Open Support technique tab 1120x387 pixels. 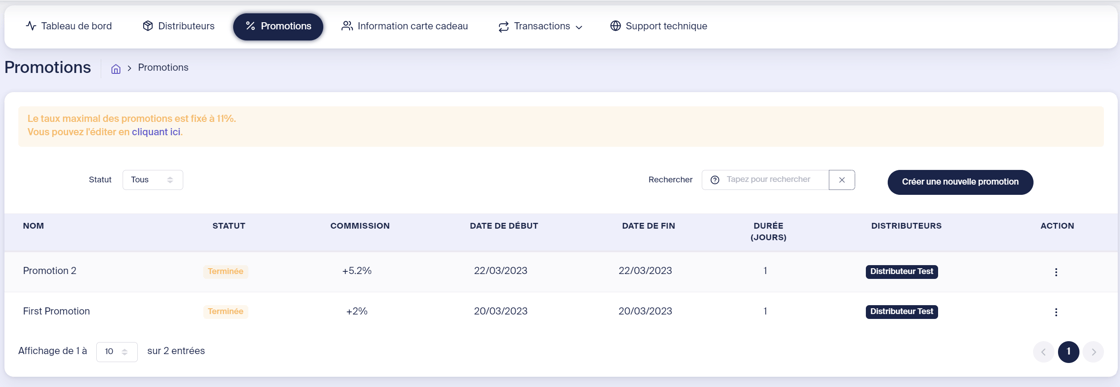(659, 26)
